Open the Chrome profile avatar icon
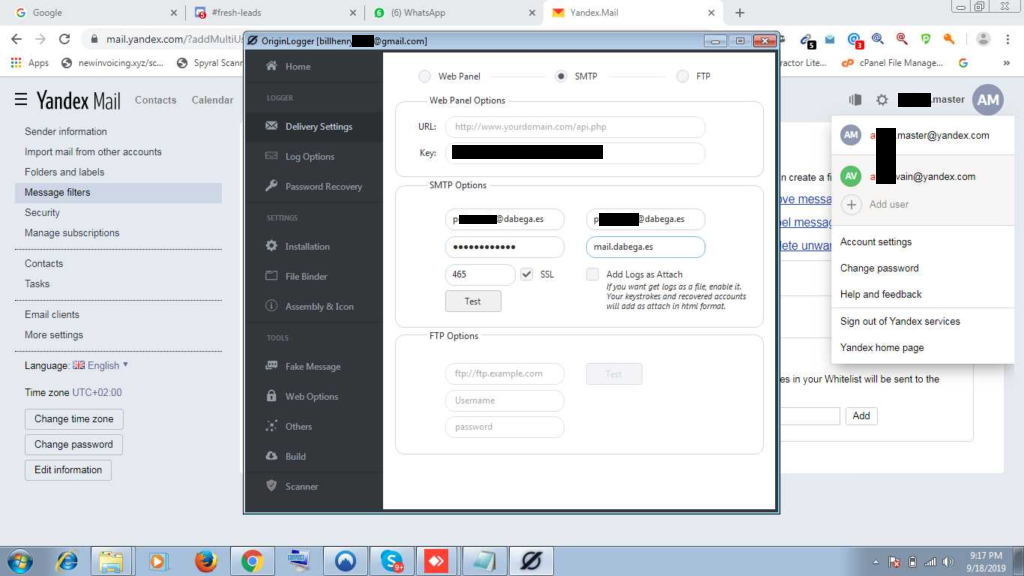Viewport: 1024px width, 576px height. pos(983,39)
